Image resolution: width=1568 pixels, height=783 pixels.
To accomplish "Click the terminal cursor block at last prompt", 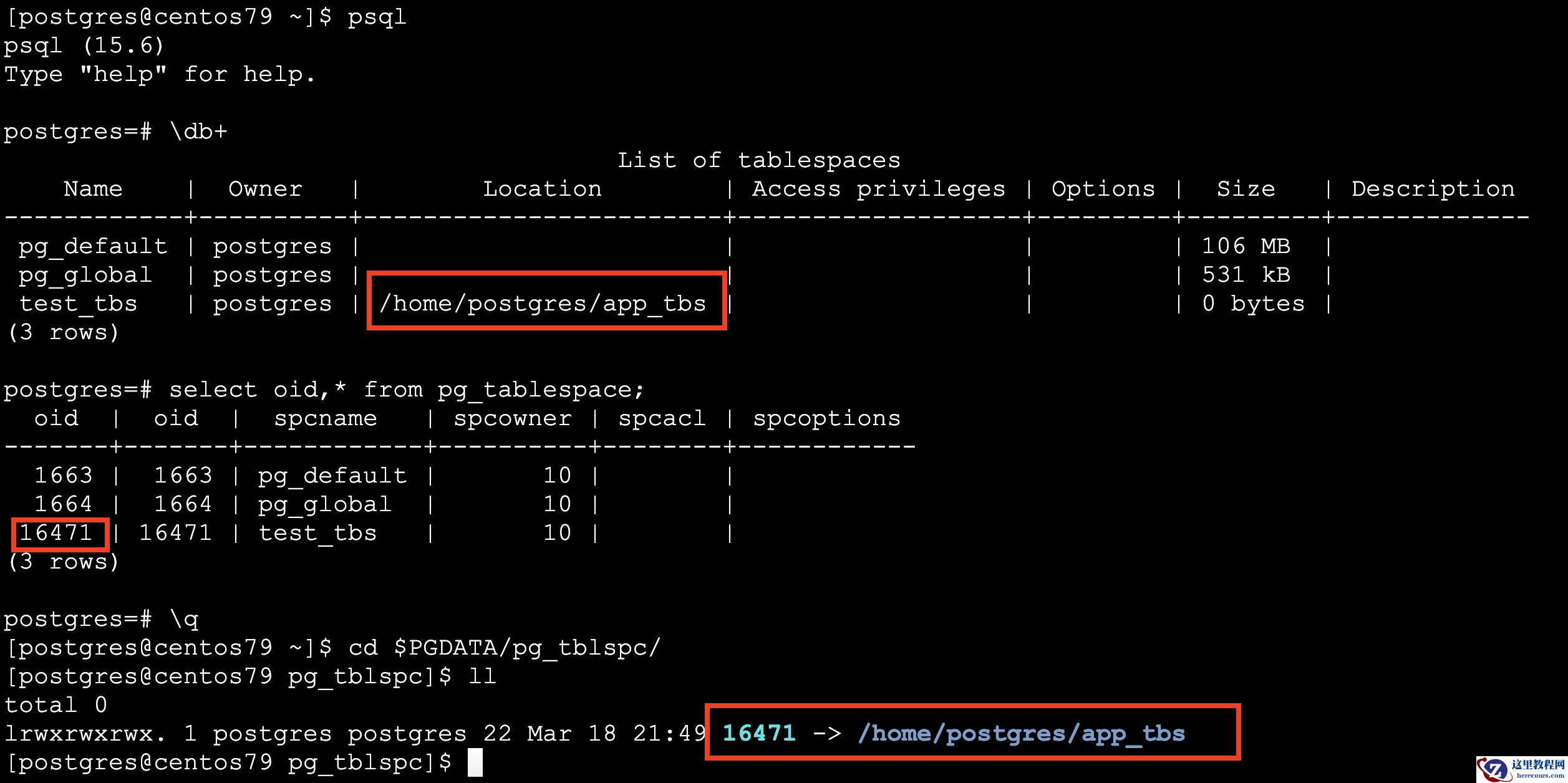I will click(475, 762).
